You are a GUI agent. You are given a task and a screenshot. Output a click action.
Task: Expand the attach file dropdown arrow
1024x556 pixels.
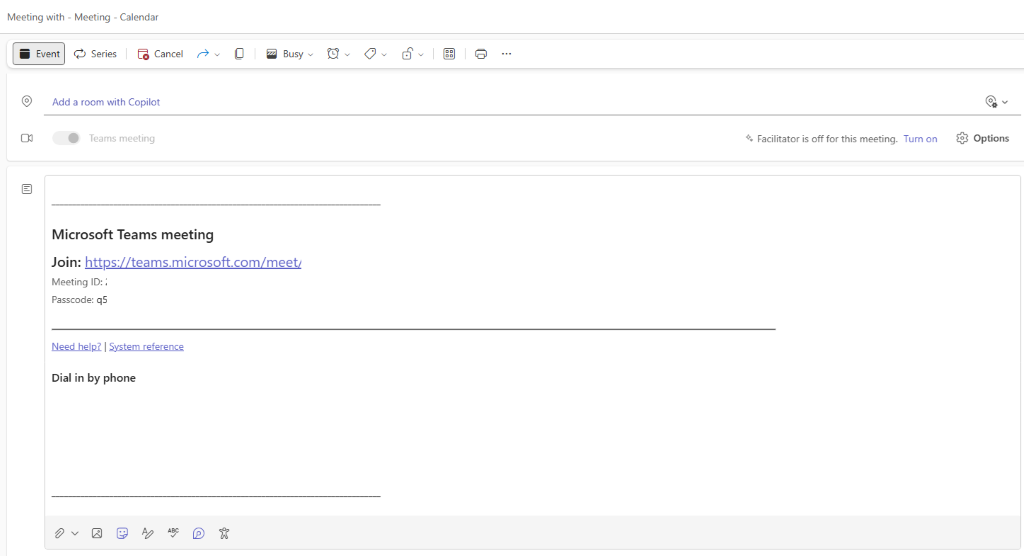click(x=75, y=534)
